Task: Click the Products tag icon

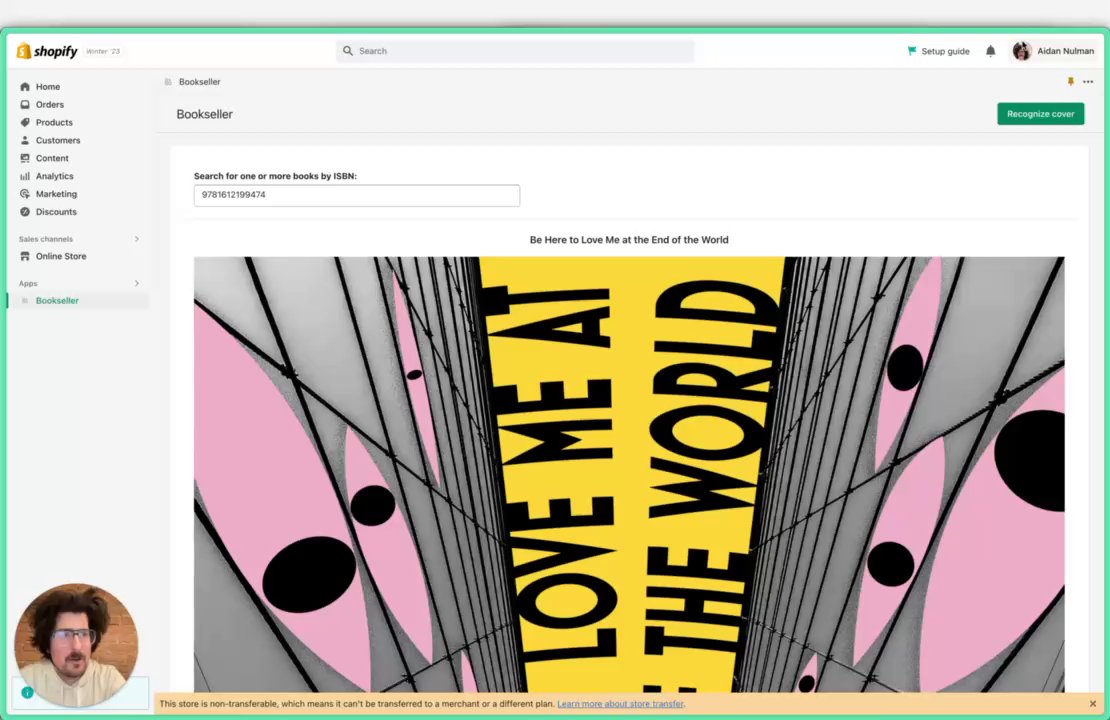Action: coord(25,122)
